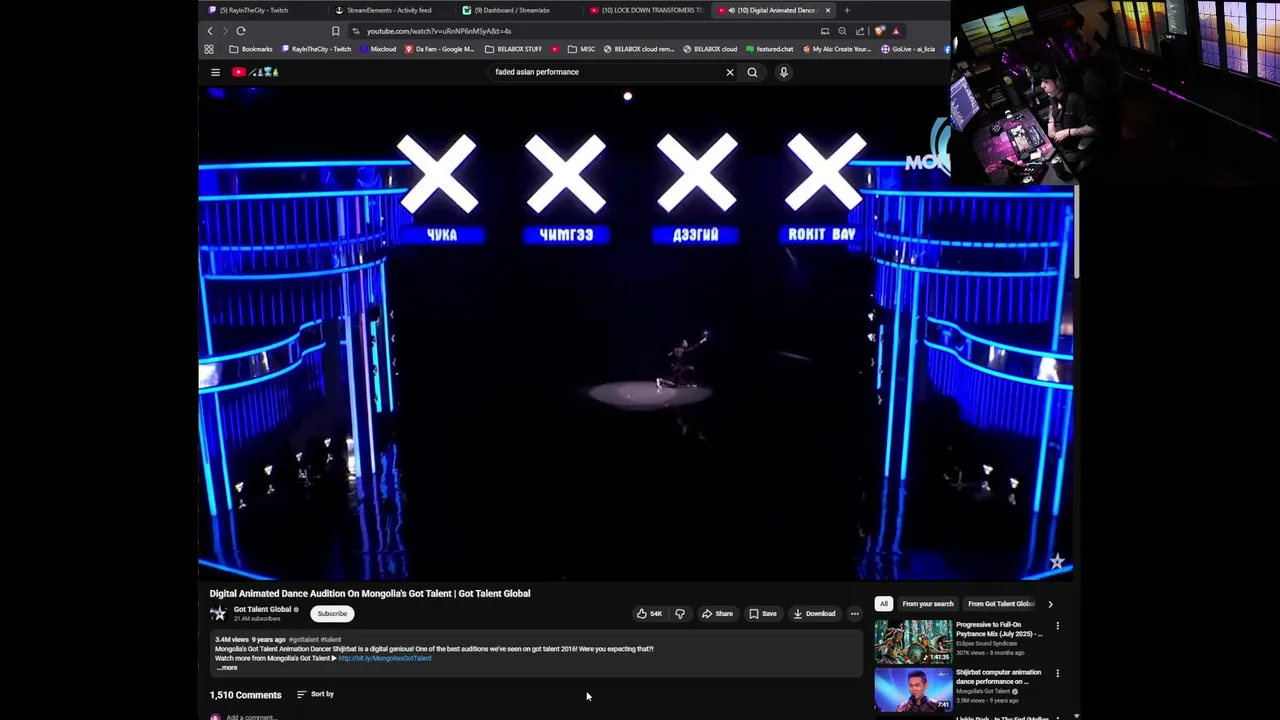Like the video (54K thumbs up)

tap(650, 614)
